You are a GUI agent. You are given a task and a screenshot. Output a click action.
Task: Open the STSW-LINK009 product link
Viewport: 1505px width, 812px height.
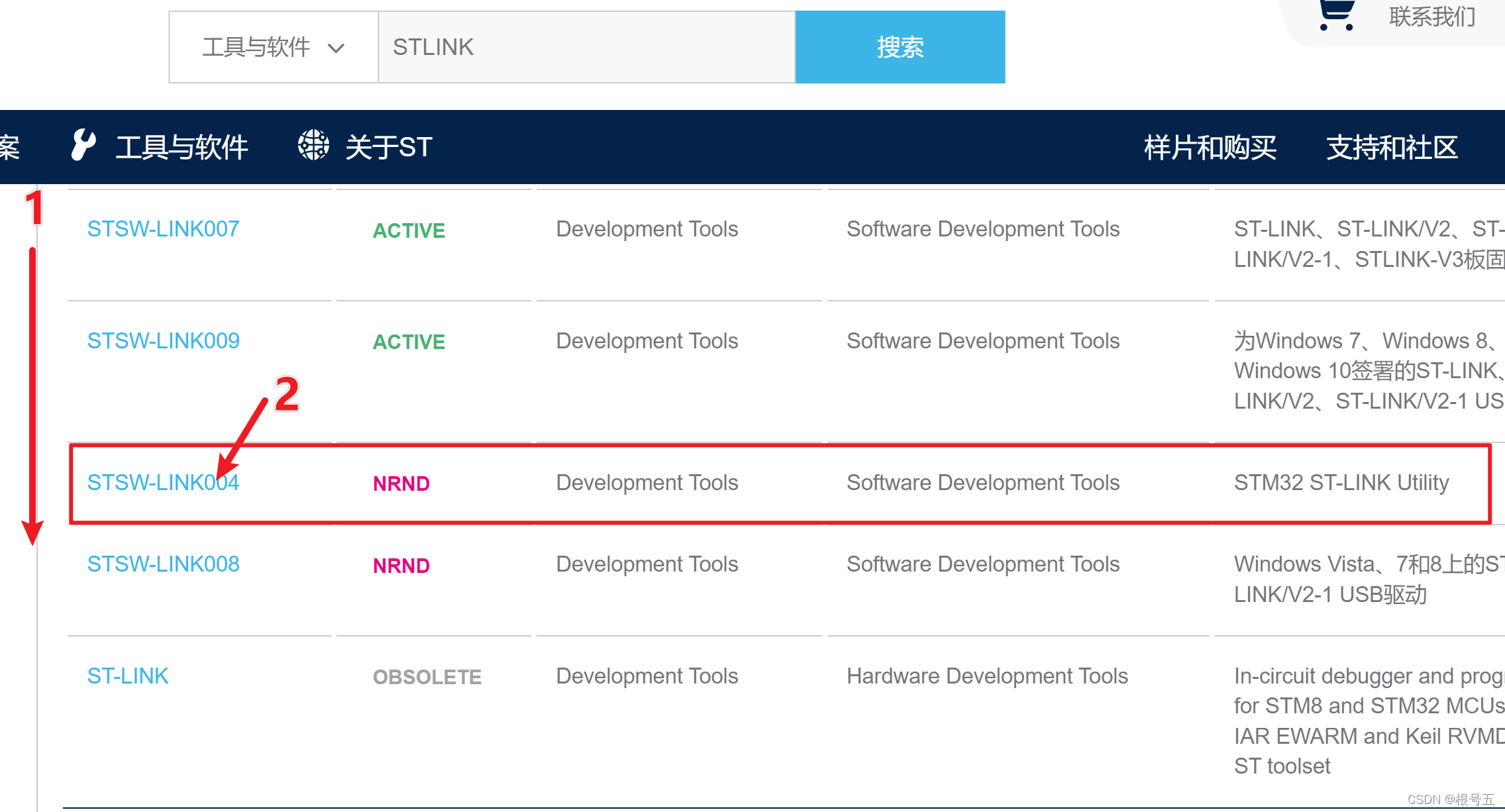click(x=163, y=341)
